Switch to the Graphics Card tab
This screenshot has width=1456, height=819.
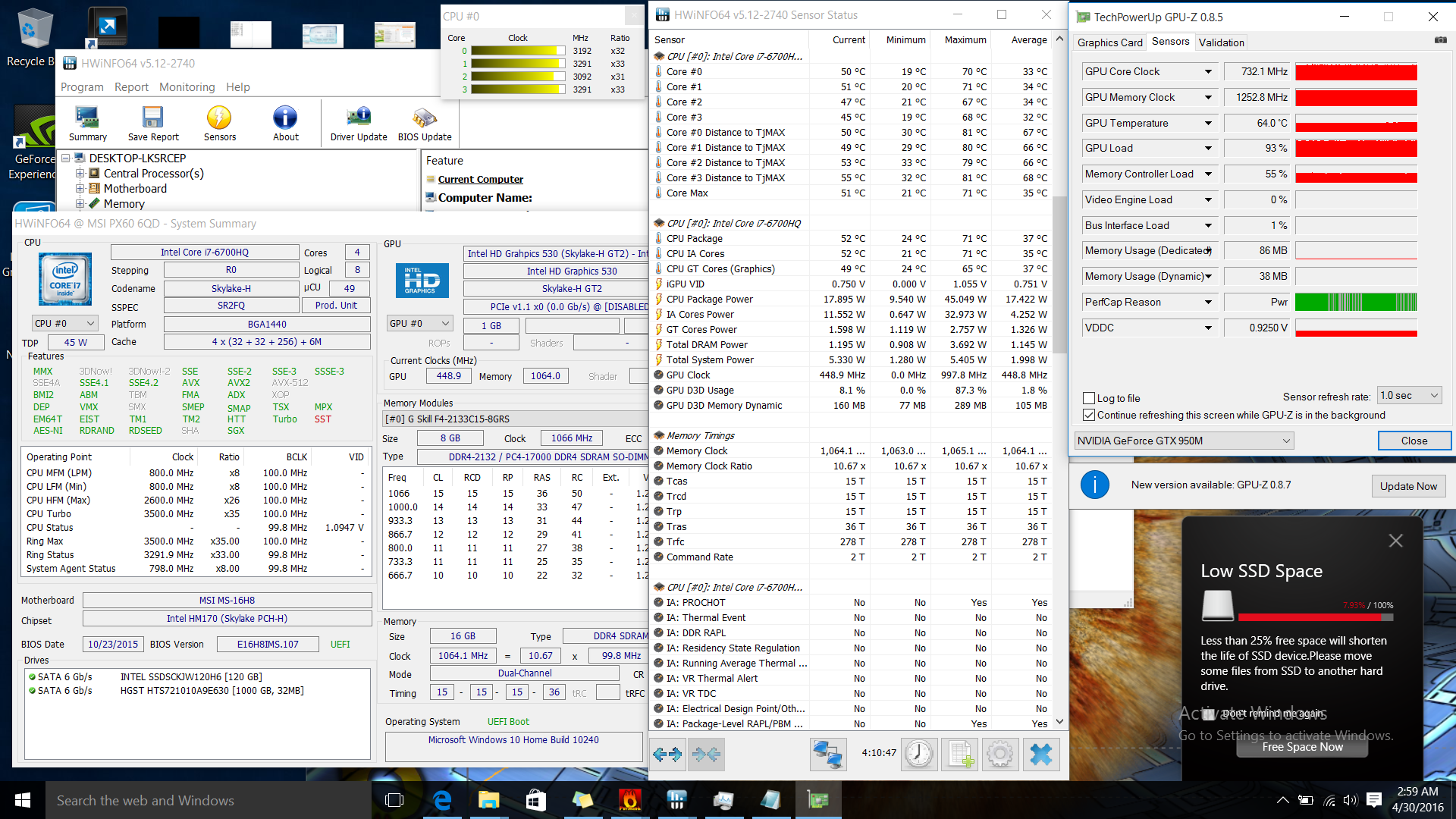pos(1109,42)
